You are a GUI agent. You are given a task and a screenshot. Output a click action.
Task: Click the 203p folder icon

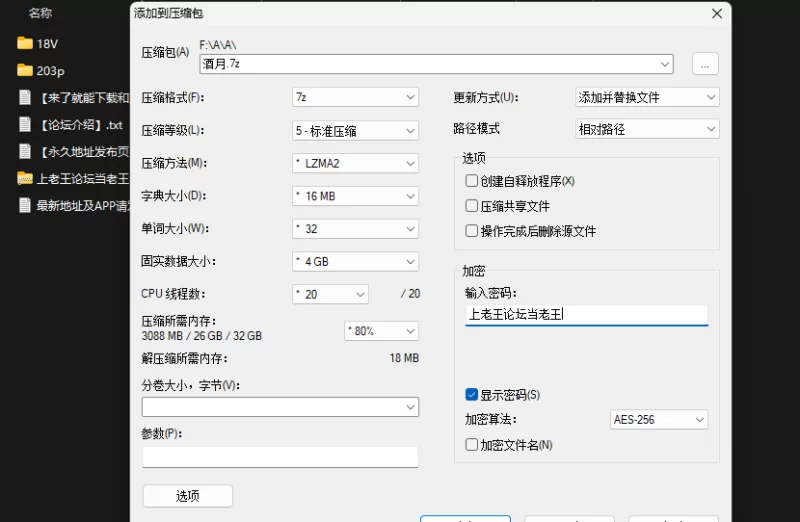(x=24, y=70)
